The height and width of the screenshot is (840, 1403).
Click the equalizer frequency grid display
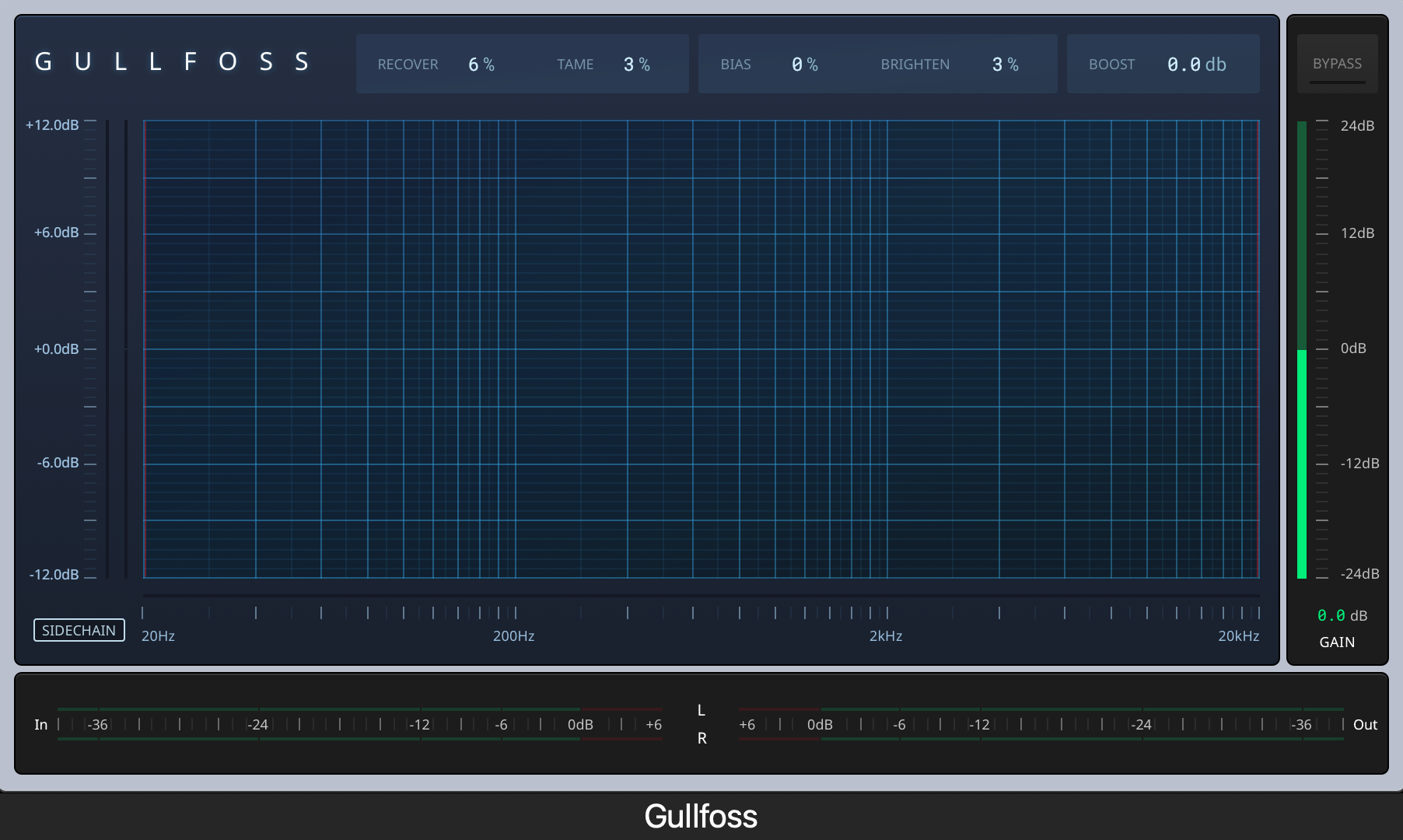701,349
